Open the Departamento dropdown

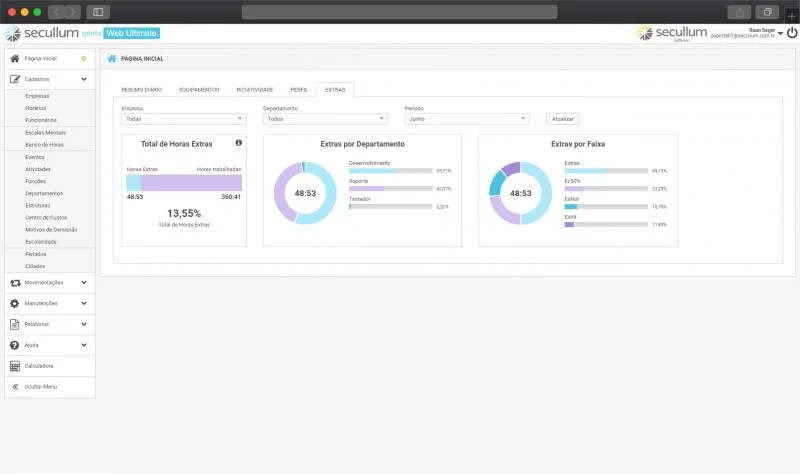tap(325, 119)
